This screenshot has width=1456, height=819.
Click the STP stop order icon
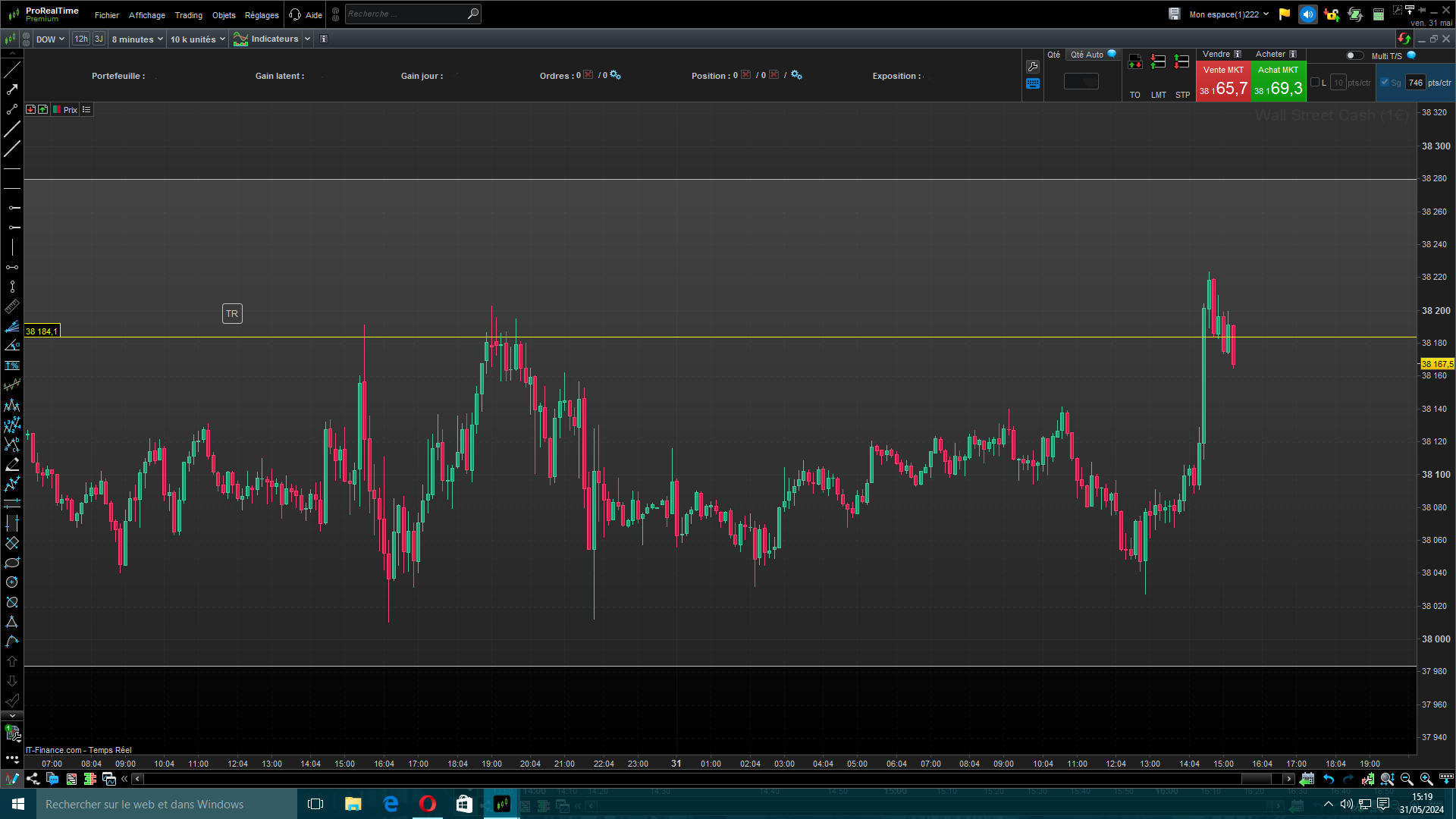point(1182,62)
